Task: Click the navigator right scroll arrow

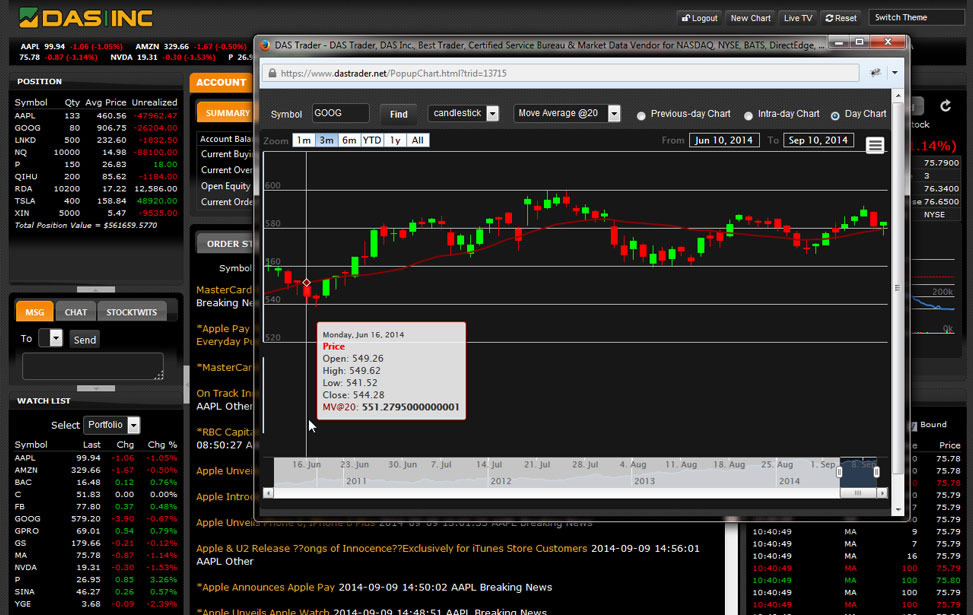Action: click(x=882, y=493)
